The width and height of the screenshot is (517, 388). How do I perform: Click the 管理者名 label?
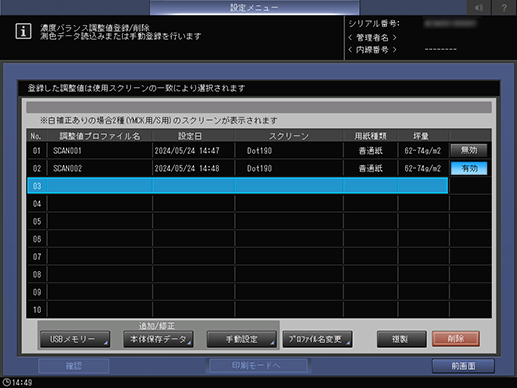[372, 37]
